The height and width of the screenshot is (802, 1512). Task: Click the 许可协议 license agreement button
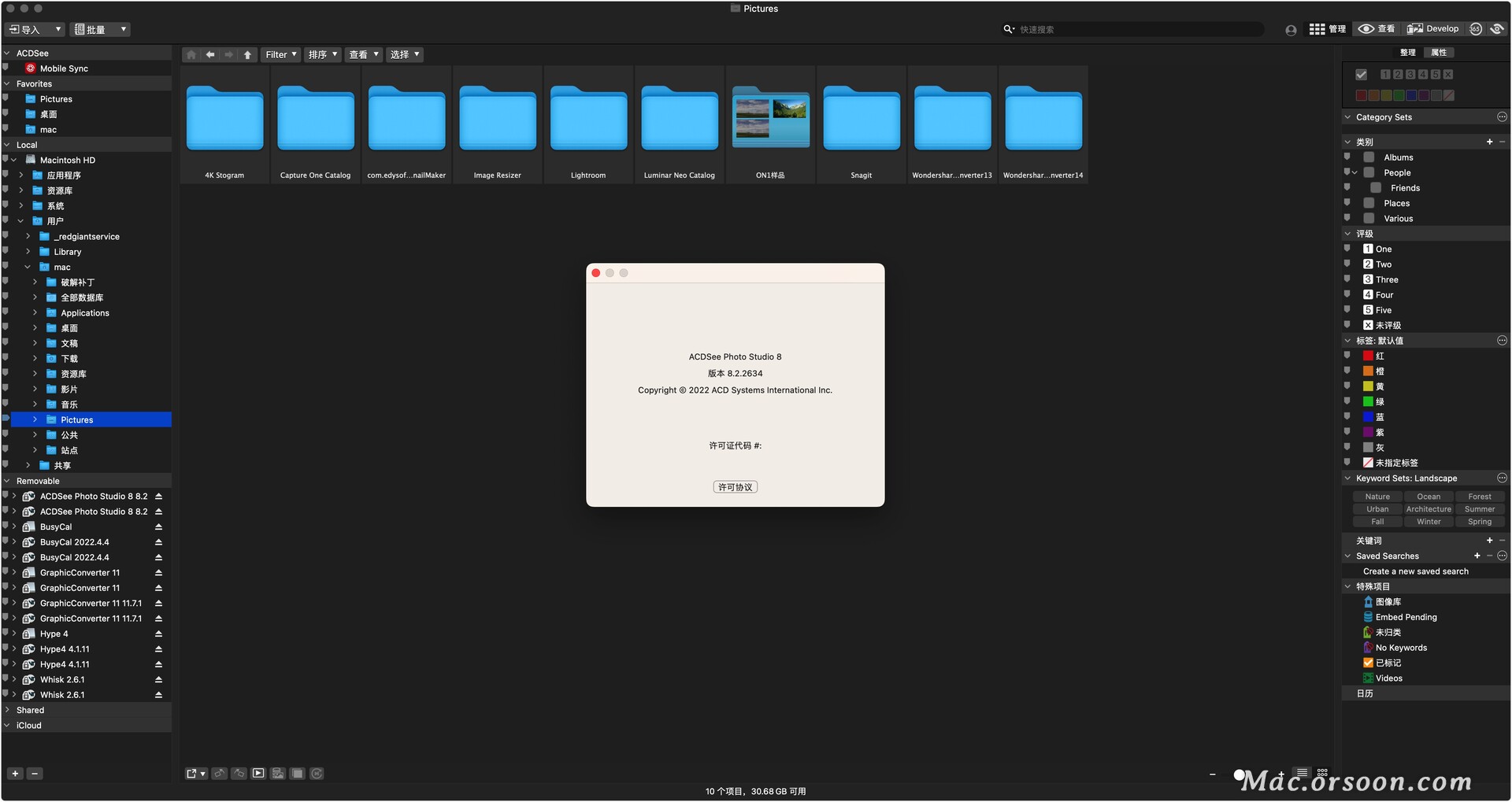pos(736,487)
